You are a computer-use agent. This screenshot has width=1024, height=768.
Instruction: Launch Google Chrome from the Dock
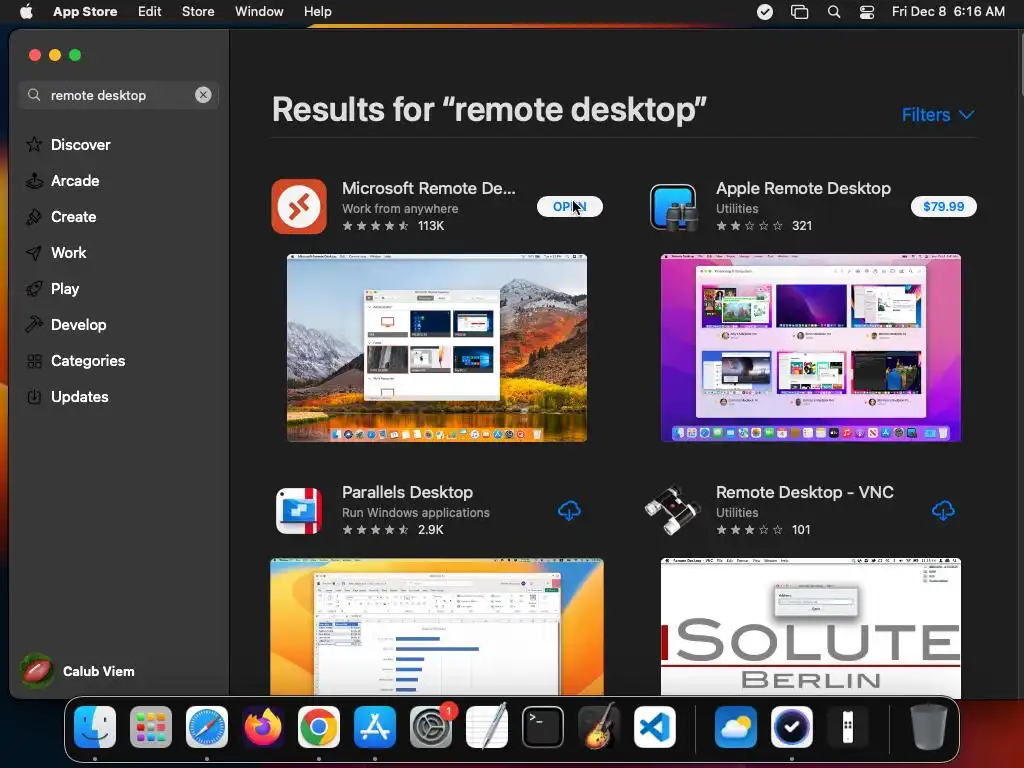coord(319,726)
